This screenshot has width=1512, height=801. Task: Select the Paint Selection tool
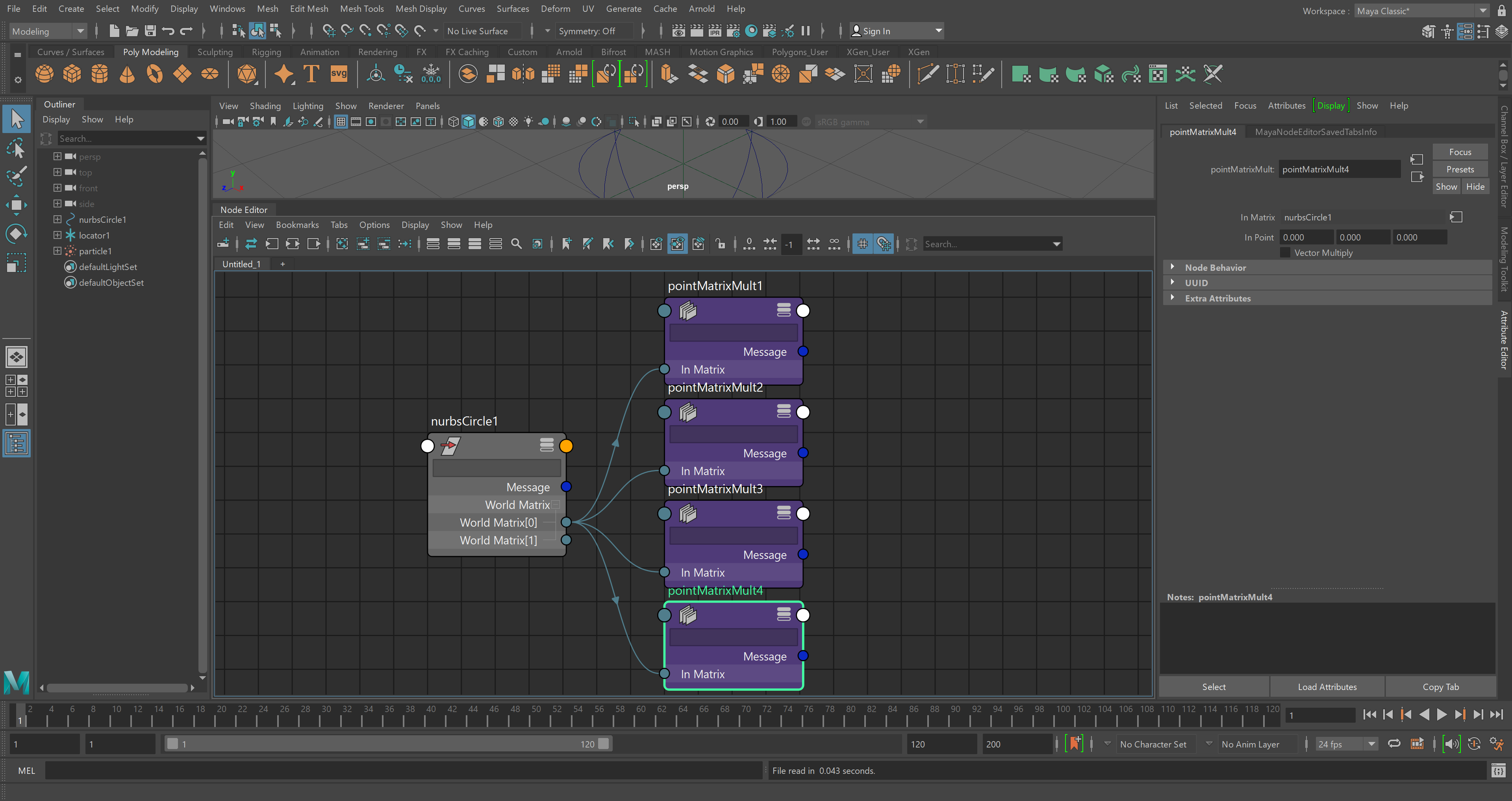click(16, 176)
